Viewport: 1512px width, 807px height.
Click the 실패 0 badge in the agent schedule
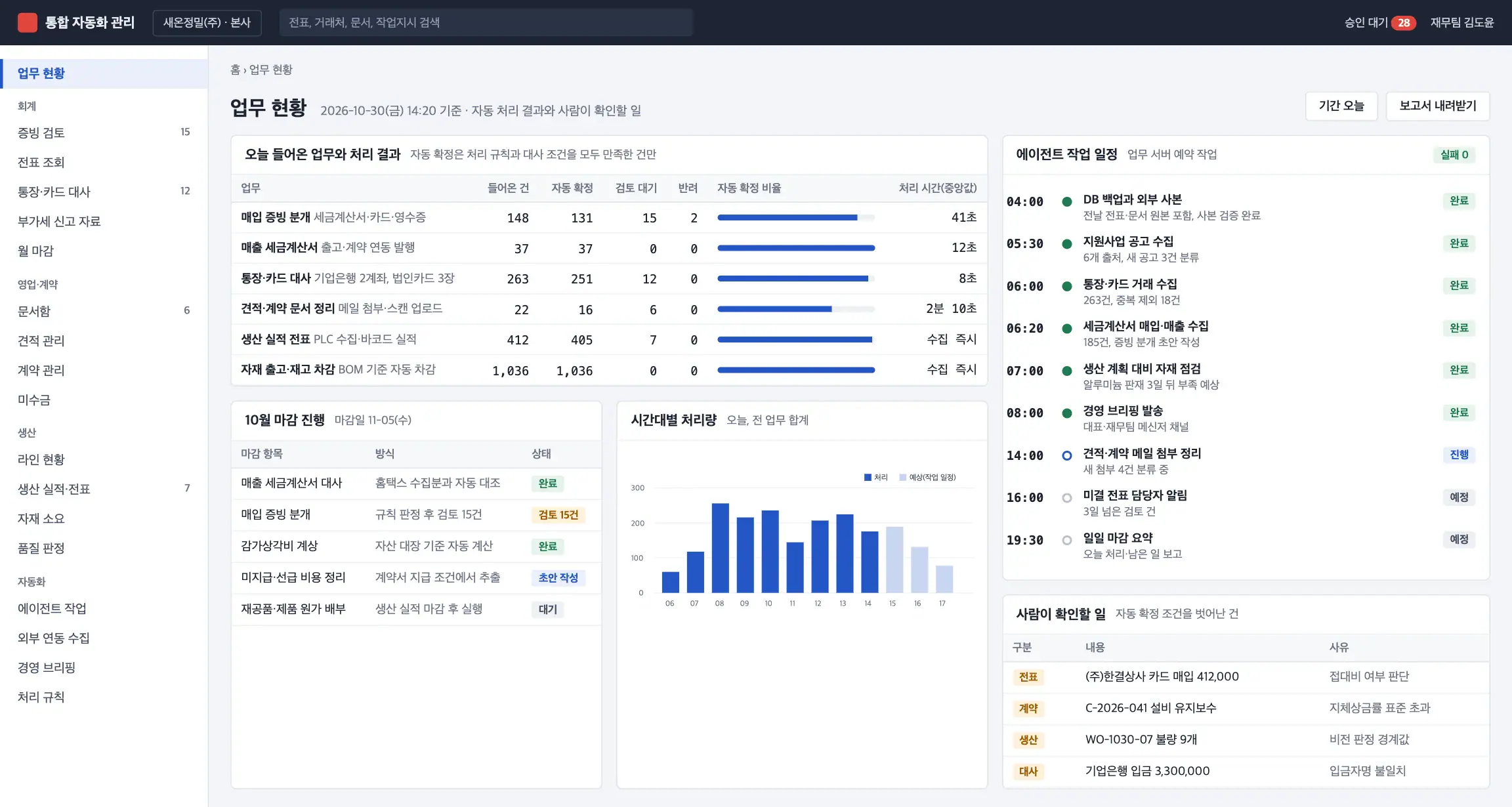(x=1454, y=155)
